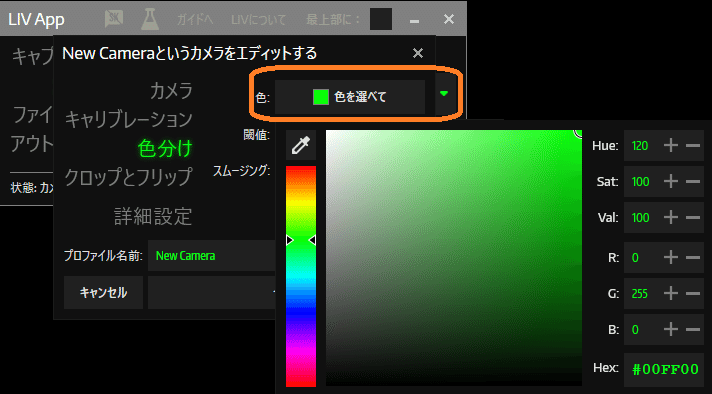Click the Hex field #00FF00
Screen dimensions: 712x394
(664, 369)
